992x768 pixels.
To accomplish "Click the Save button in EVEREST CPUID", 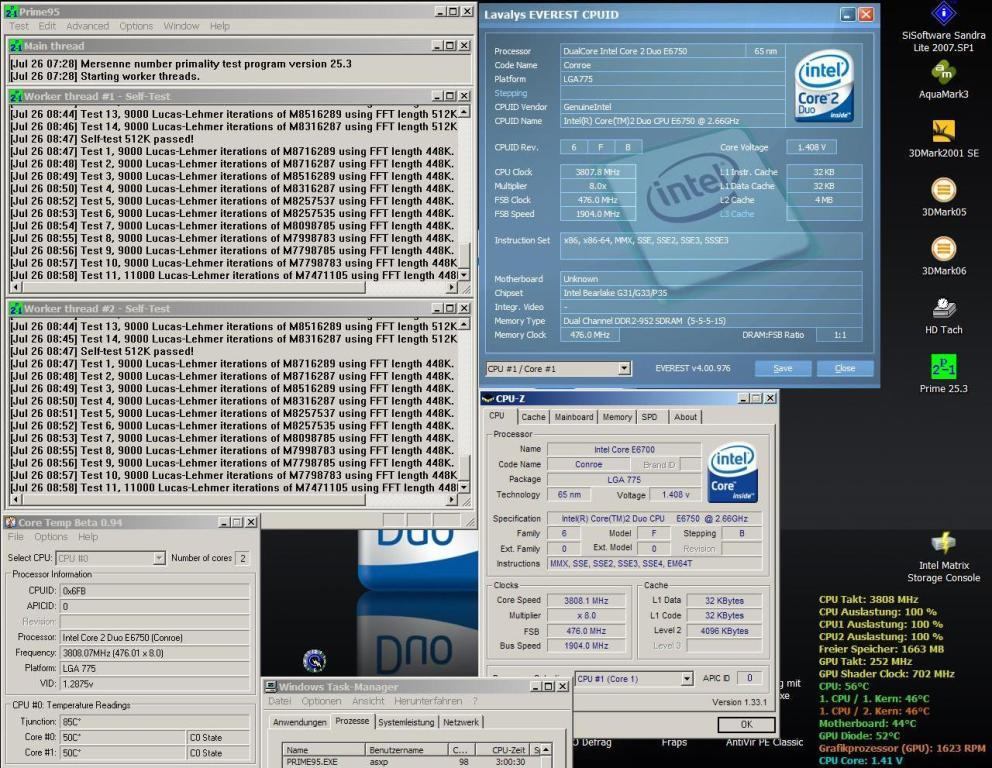I will click(783, 368).
